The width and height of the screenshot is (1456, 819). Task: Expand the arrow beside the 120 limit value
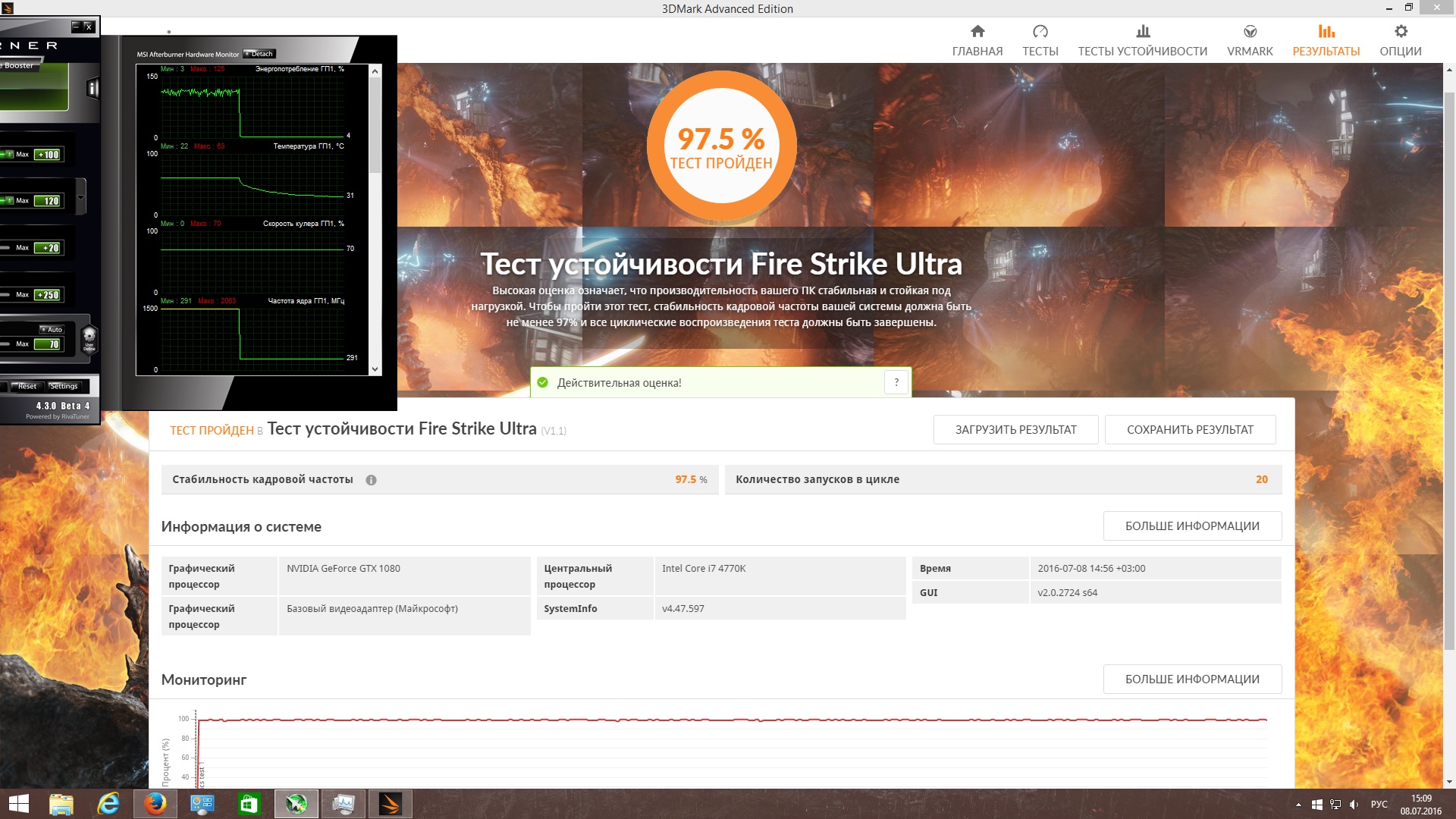[x=81, y=199]
